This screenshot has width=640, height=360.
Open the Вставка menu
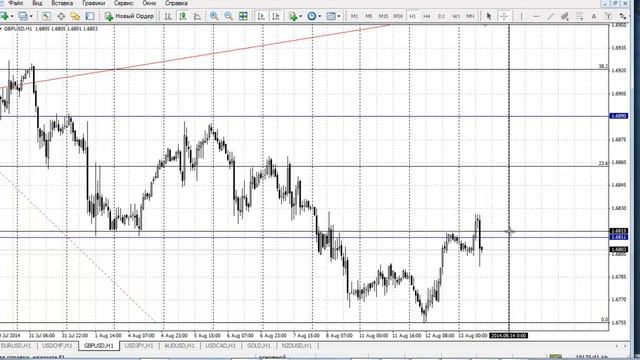pyautogui.click(x=62, y=3)
